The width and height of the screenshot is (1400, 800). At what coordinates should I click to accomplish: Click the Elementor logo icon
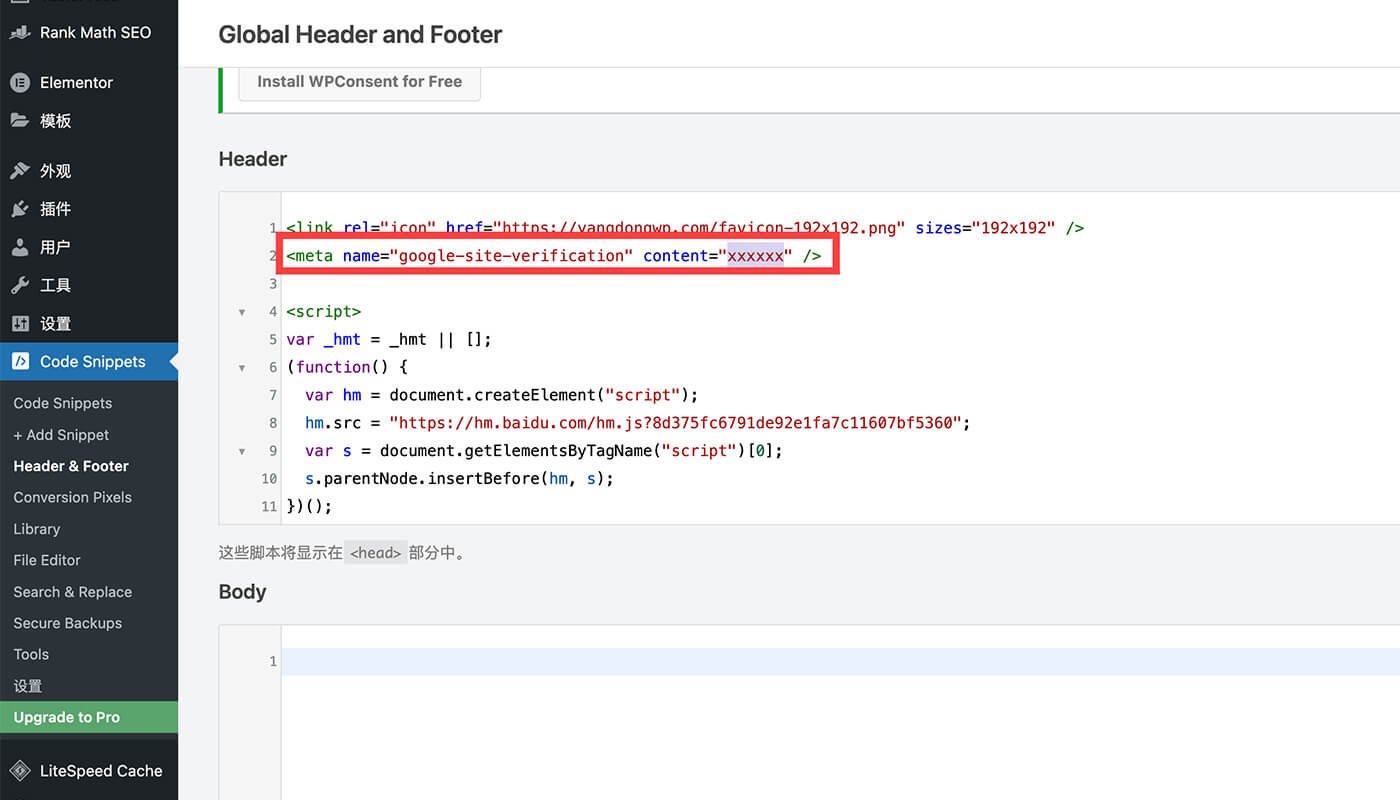pos(20,82)
